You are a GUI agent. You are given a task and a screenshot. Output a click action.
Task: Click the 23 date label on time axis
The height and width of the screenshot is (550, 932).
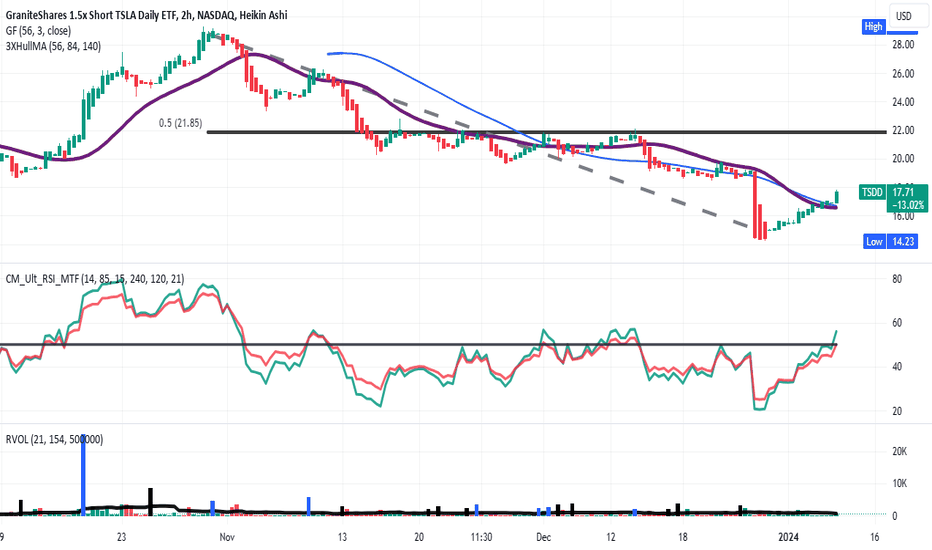[122, 537]
